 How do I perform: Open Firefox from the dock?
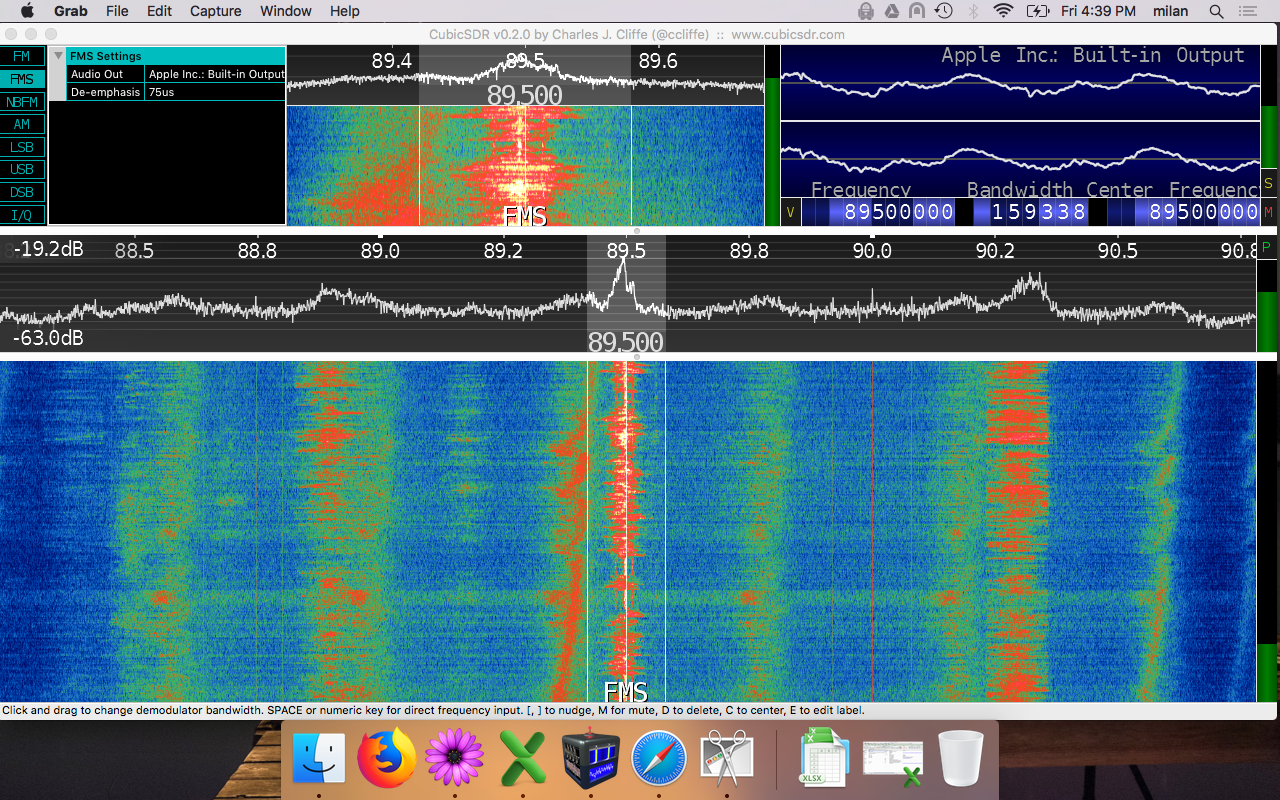point(386,759)
